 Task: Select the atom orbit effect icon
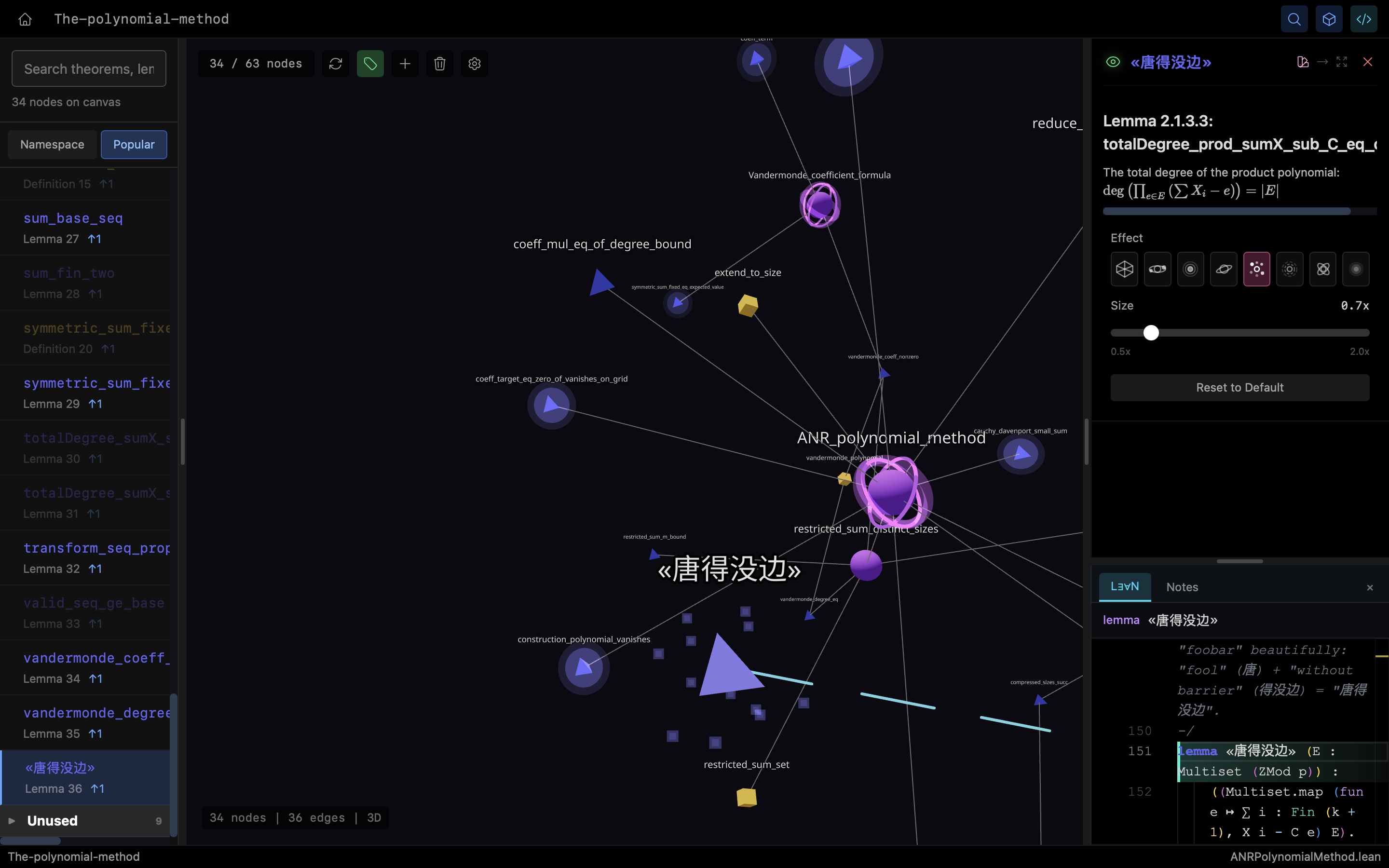point(1323,269)
